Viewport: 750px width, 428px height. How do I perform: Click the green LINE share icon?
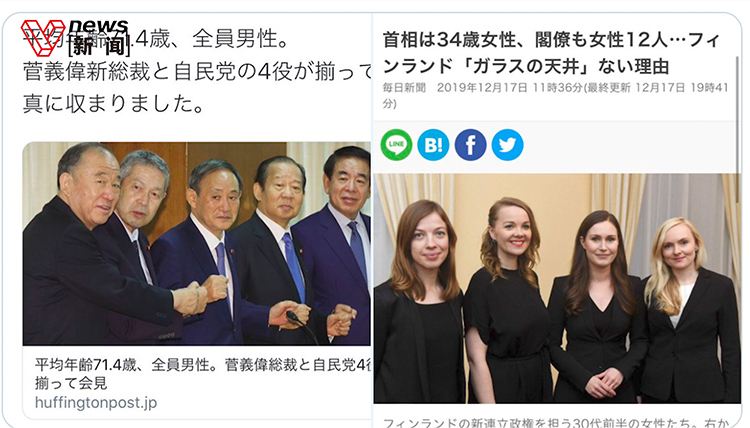pyautogui.click(x=396, y=144)
